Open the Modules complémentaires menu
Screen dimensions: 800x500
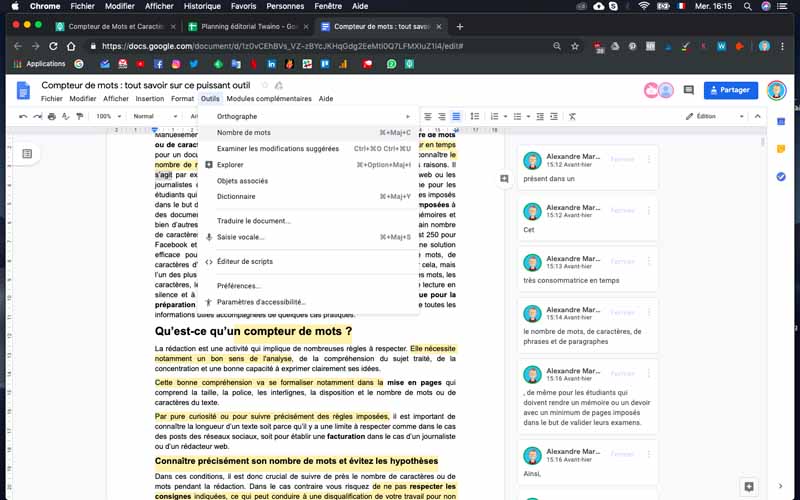pyautogui.click(x=269, y=98)
